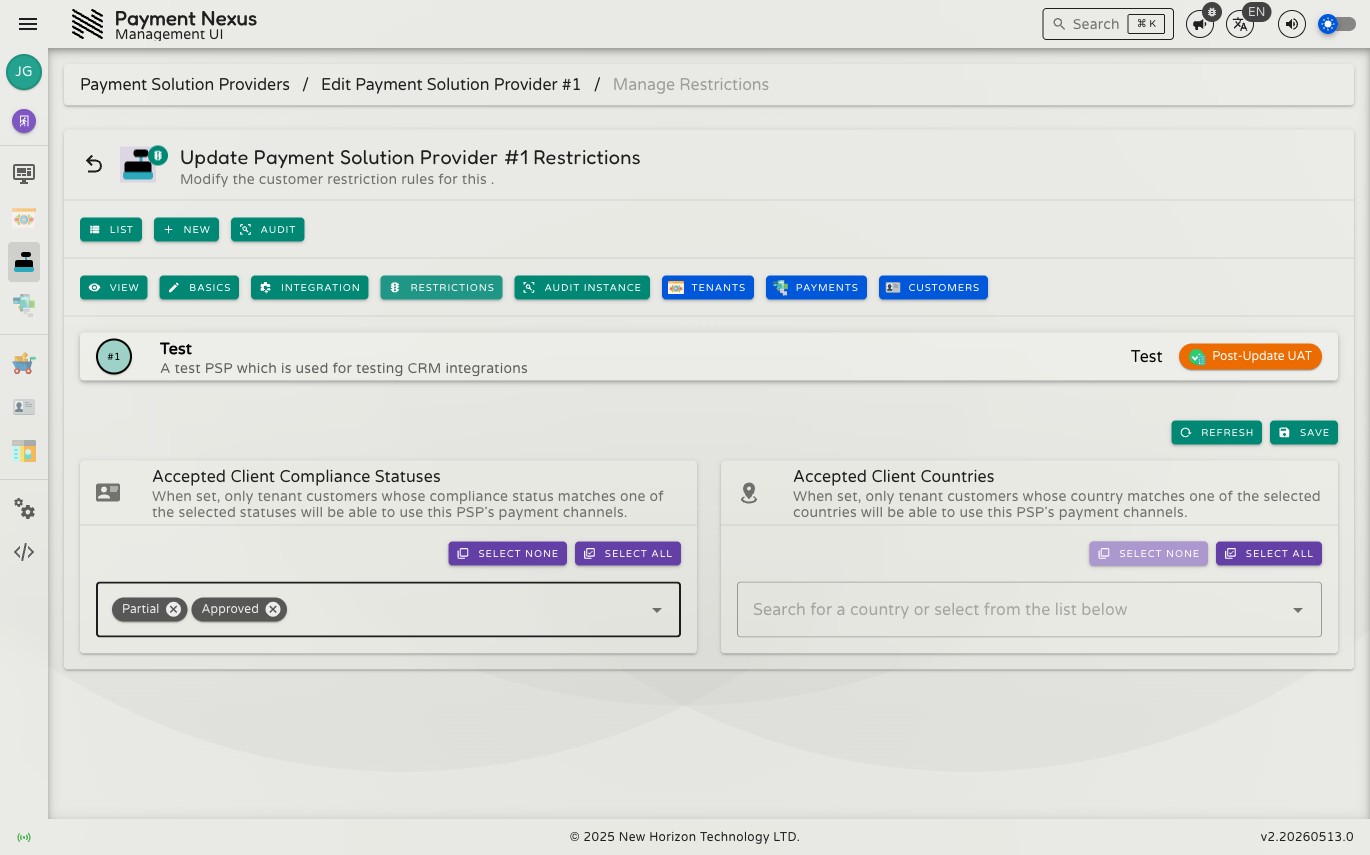This screenshot has height=855, width=1370.
Task: Open the Payments tab
Action: tap(816, 287)
